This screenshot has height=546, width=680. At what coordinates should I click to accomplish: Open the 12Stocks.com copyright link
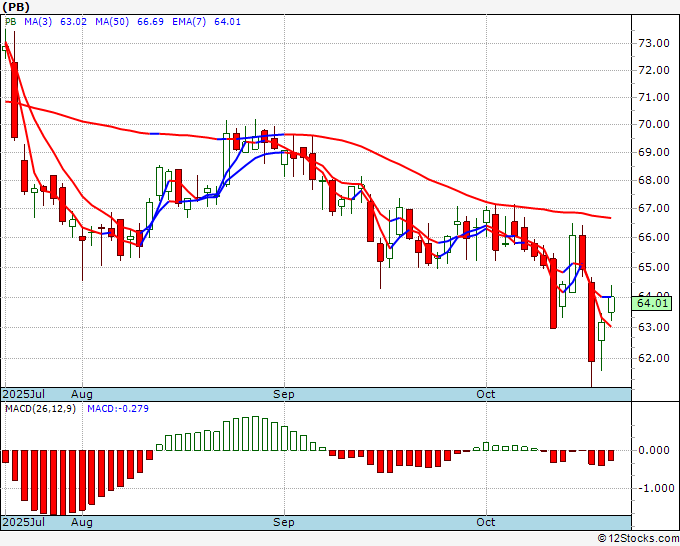[638, 538]
